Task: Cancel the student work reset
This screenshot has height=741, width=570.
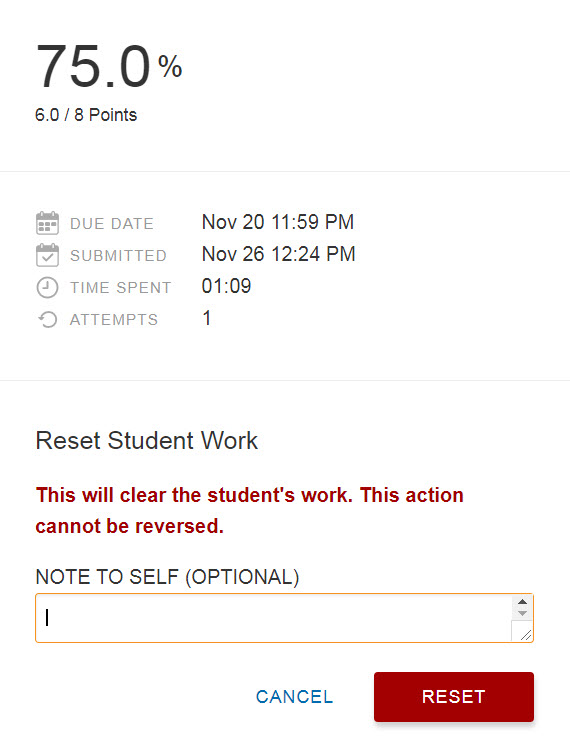Action: click(294, 697)
